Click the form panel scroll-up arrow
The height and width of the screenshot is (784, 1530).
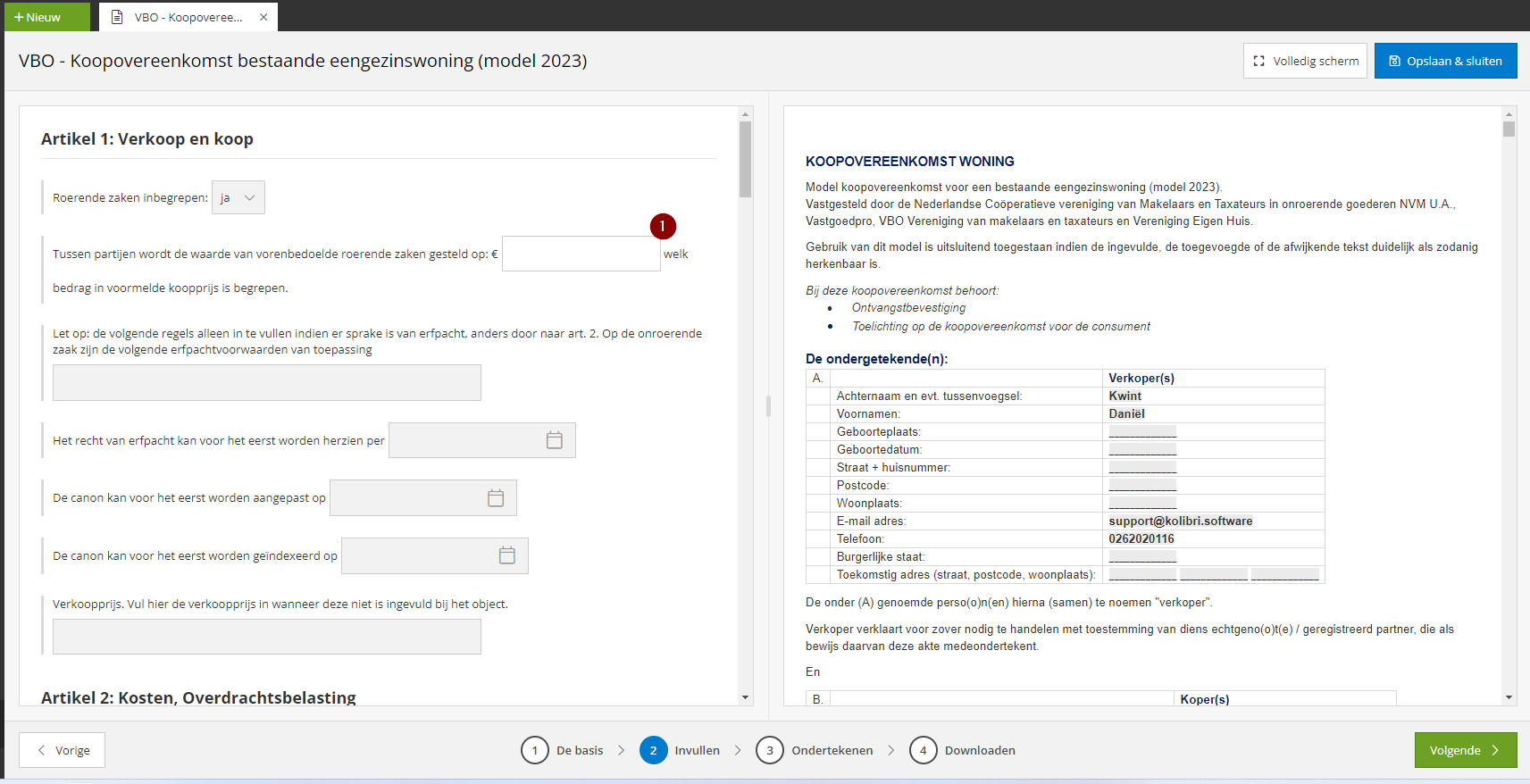click(745, 114)
